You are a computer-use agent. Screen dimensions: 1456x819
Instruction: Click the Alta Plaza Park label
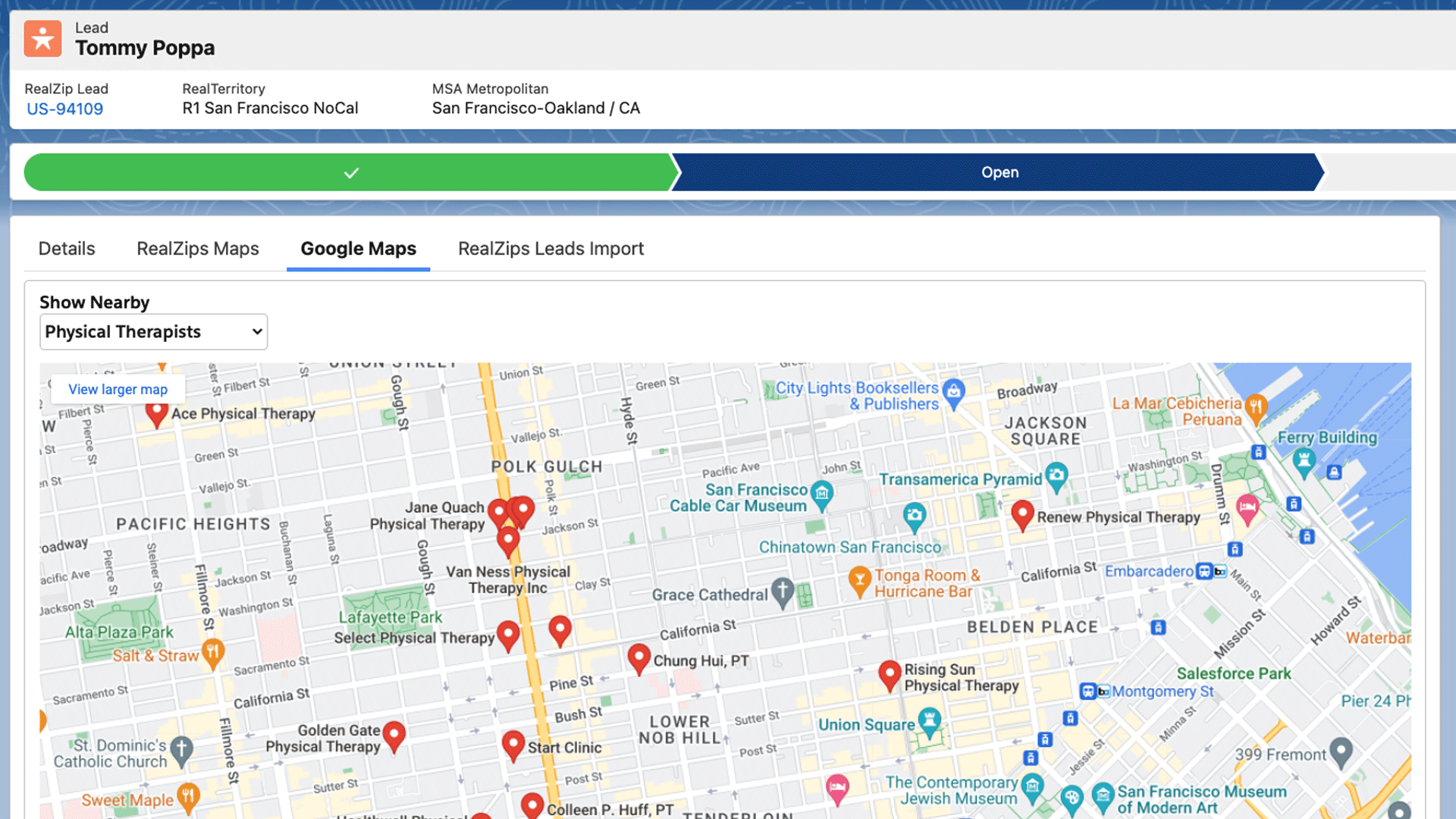coord(119,632)
